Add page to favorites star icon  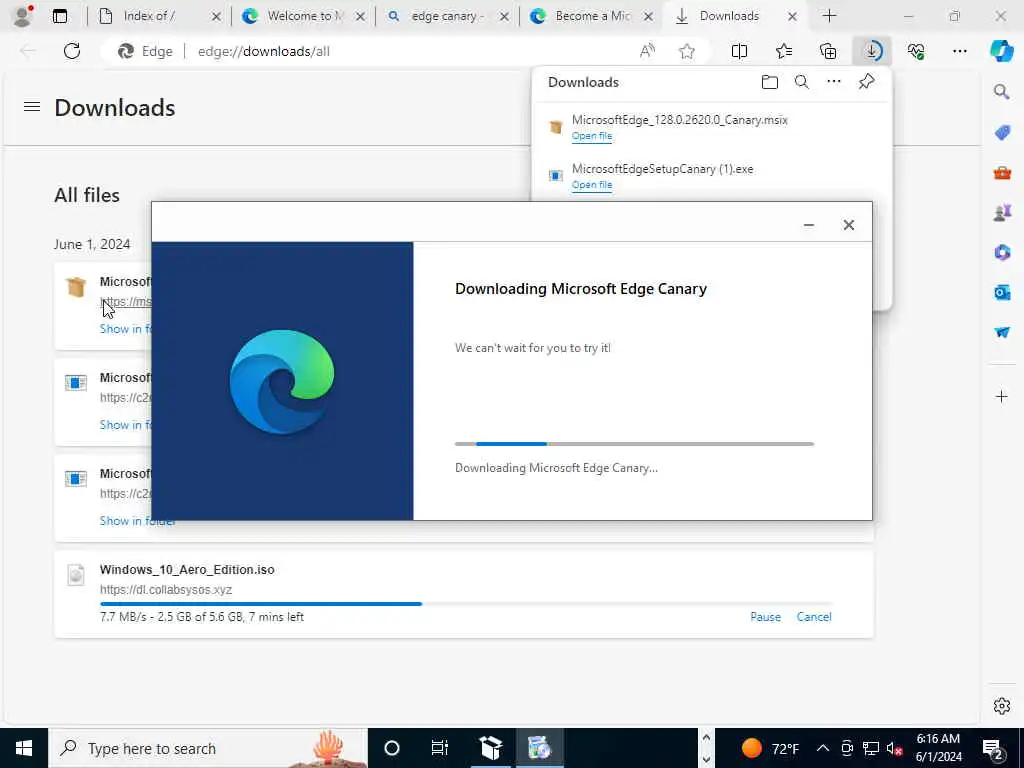[686, 51]
